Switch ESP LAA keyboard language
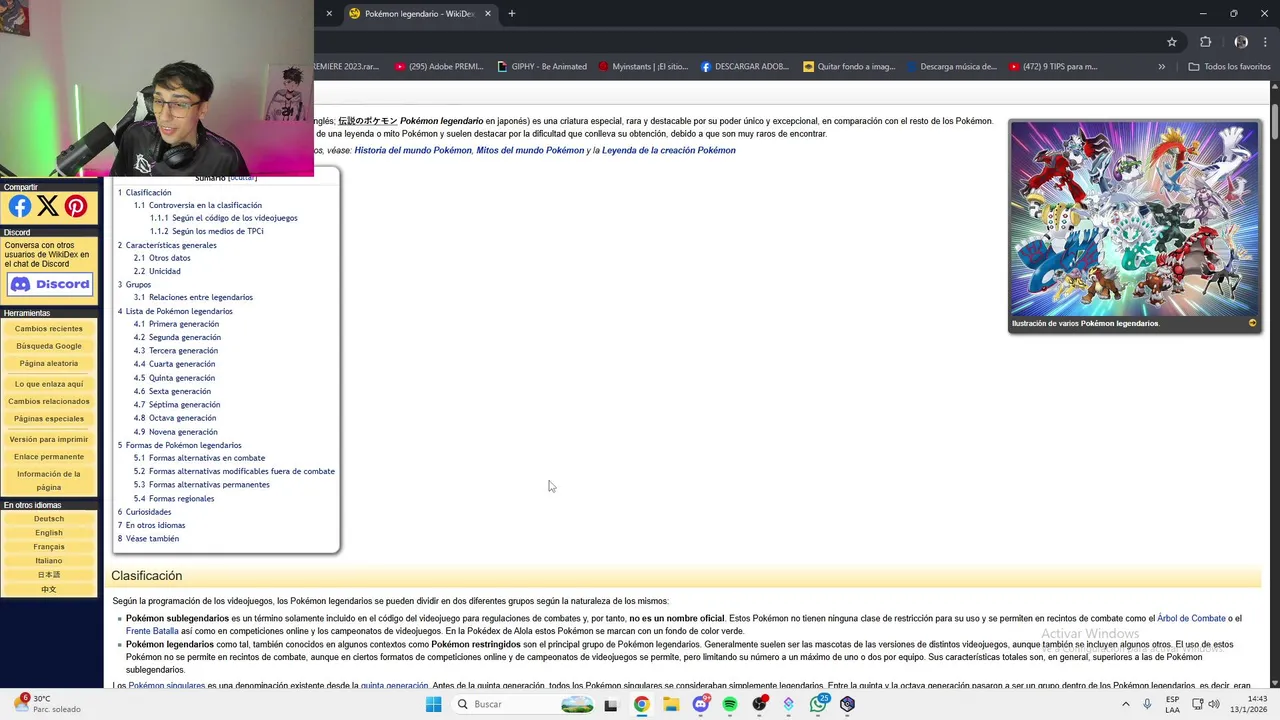1280x720 pixels. pyautogui.click(x=1172, y=704)
